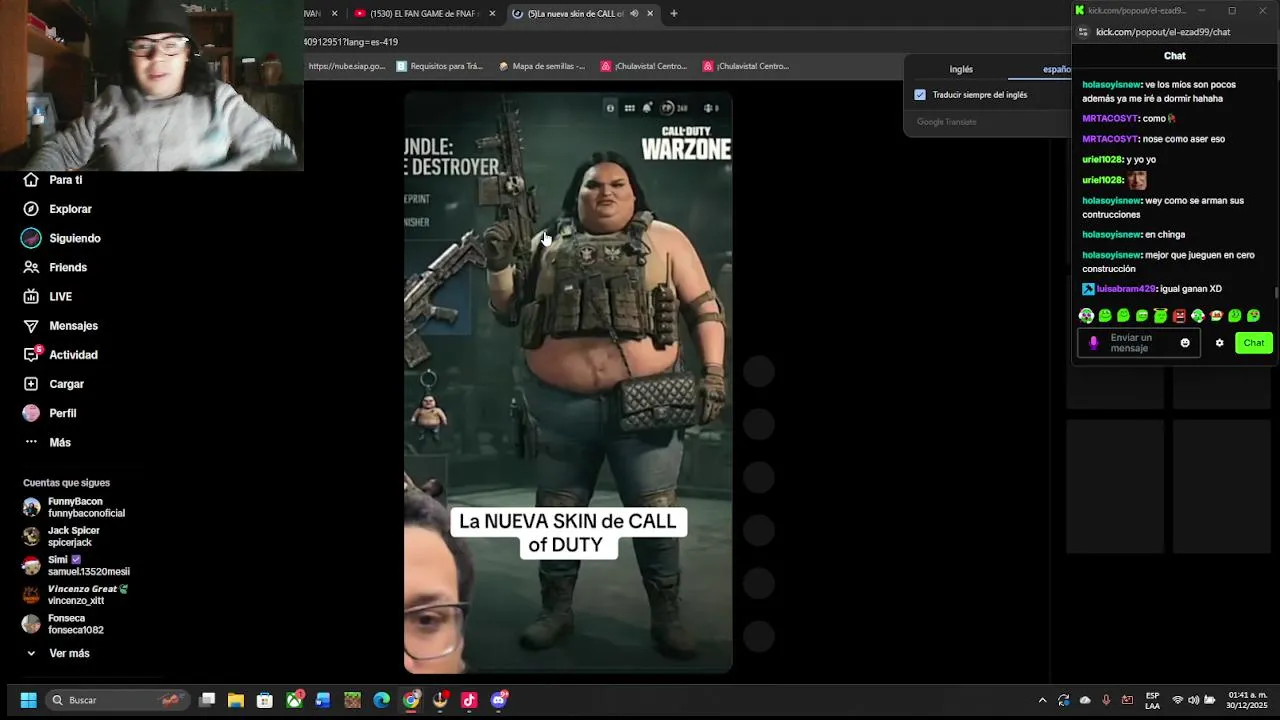Open Wi-Fi network settings in tray

pos(1177,700)
